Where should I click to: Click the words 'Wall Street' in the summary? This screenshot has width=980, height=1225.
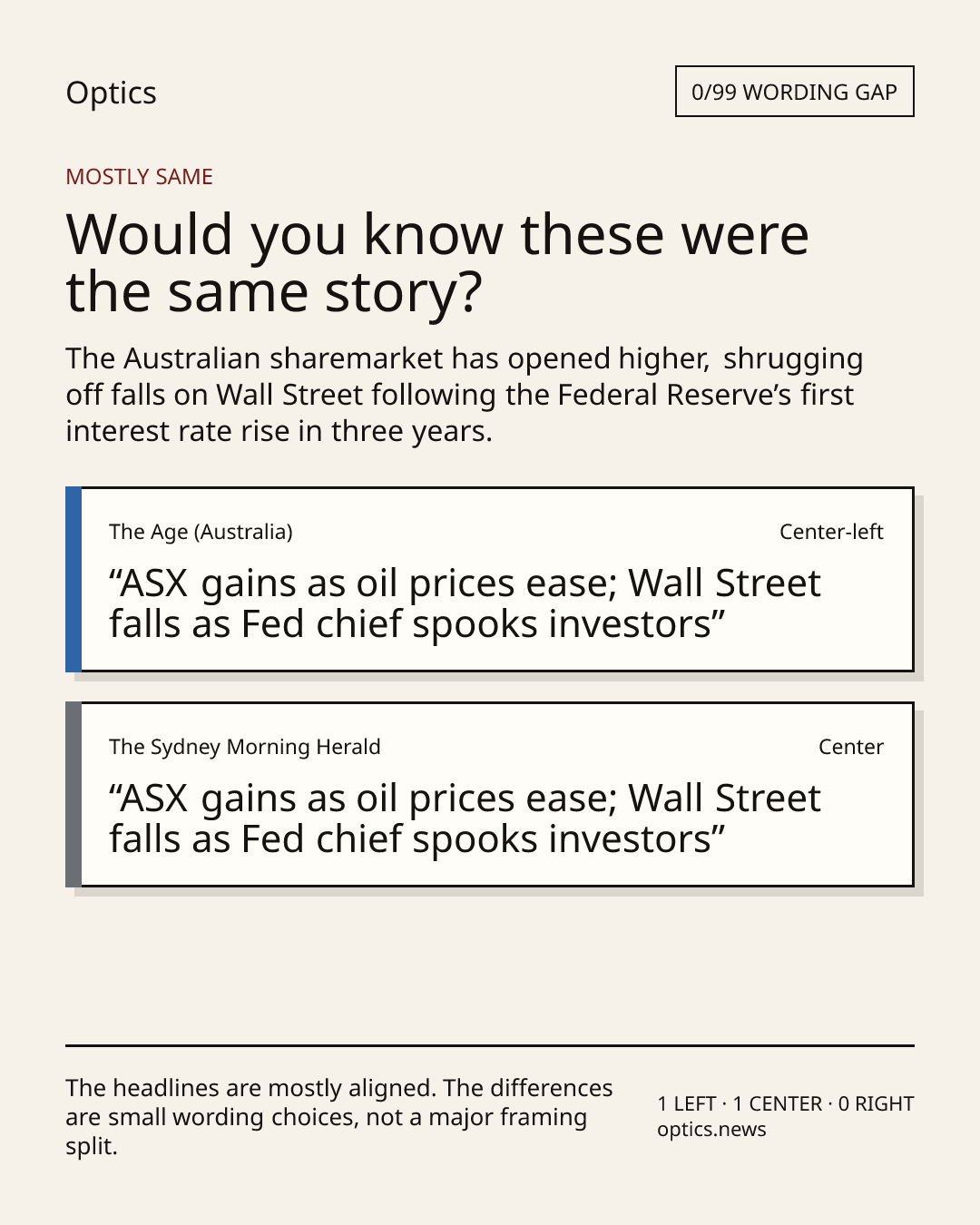tap(289, 395)
